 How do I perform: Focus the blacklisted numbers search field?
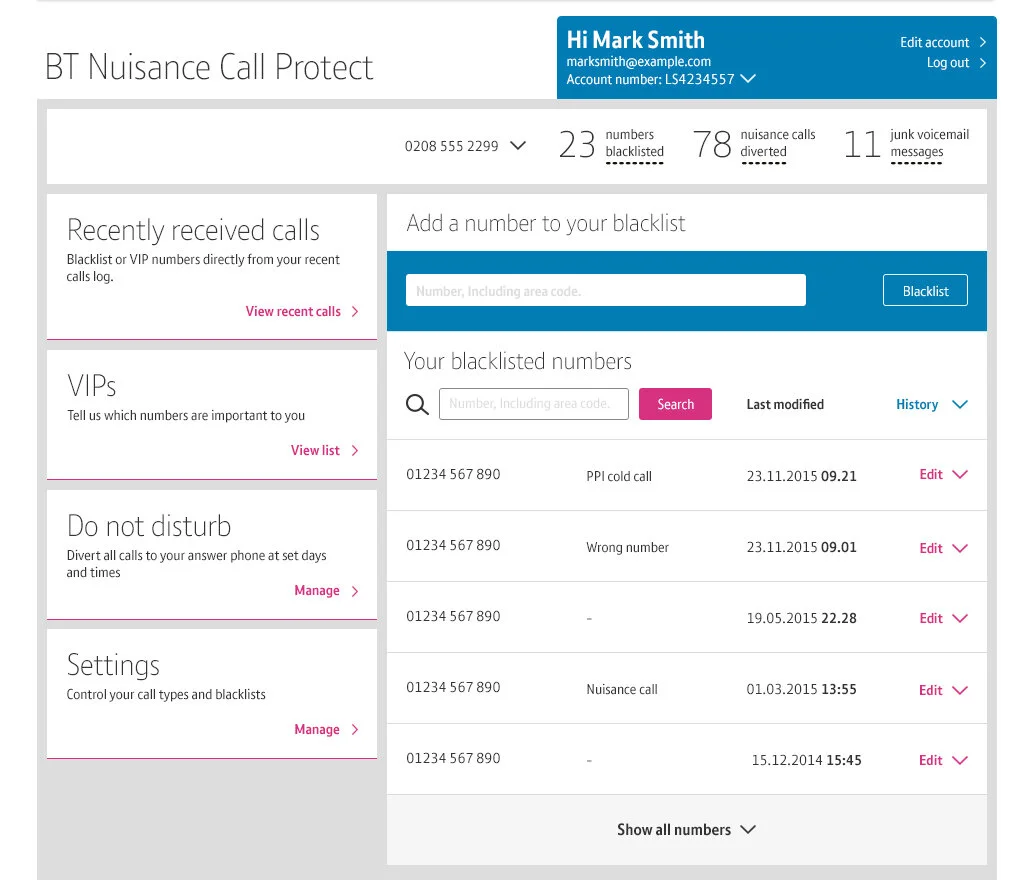point(534,404)
